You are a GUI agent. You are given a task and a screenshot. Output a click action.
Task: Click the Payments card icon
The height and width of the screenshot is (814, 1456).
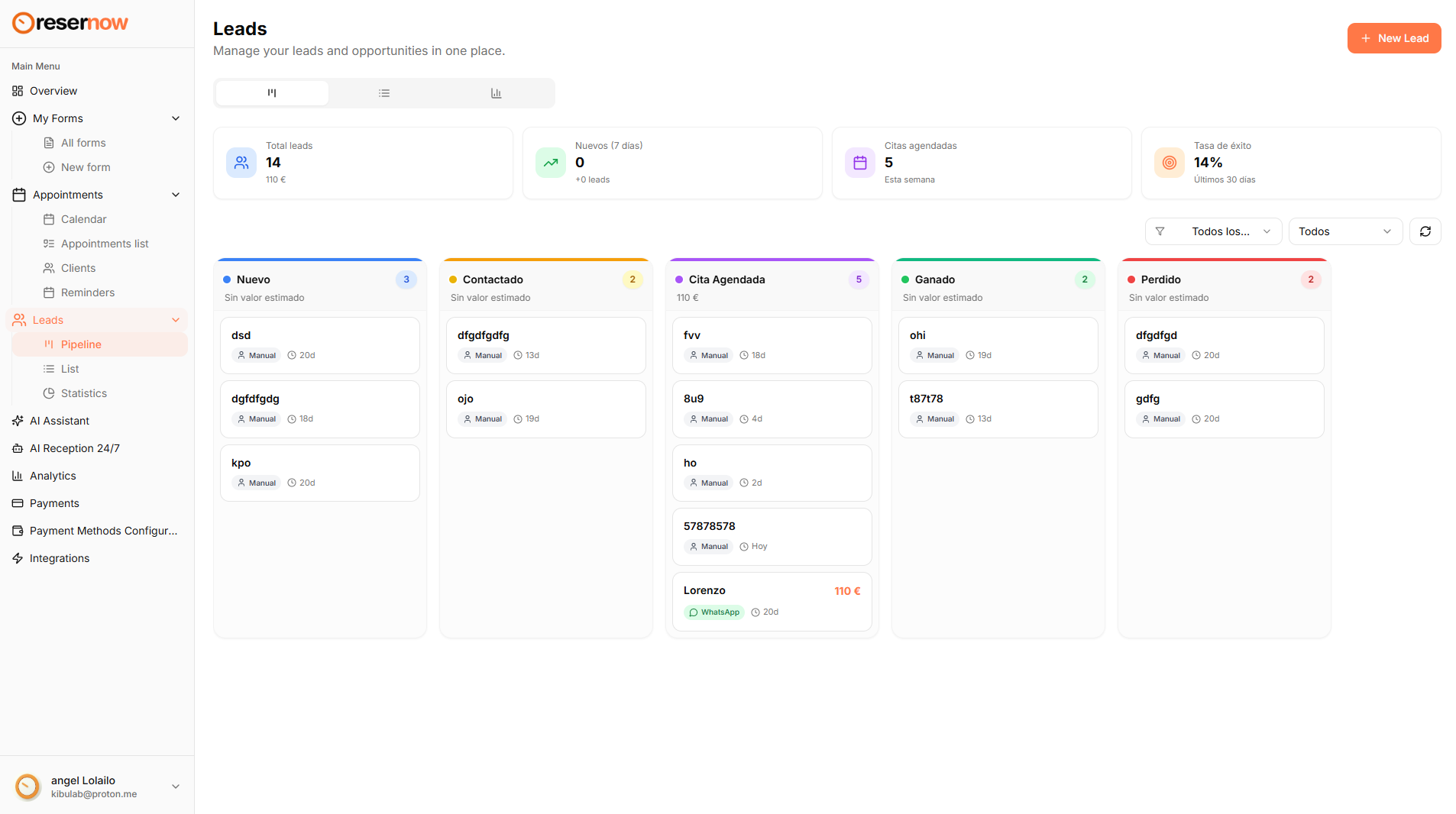coord(18,503)
